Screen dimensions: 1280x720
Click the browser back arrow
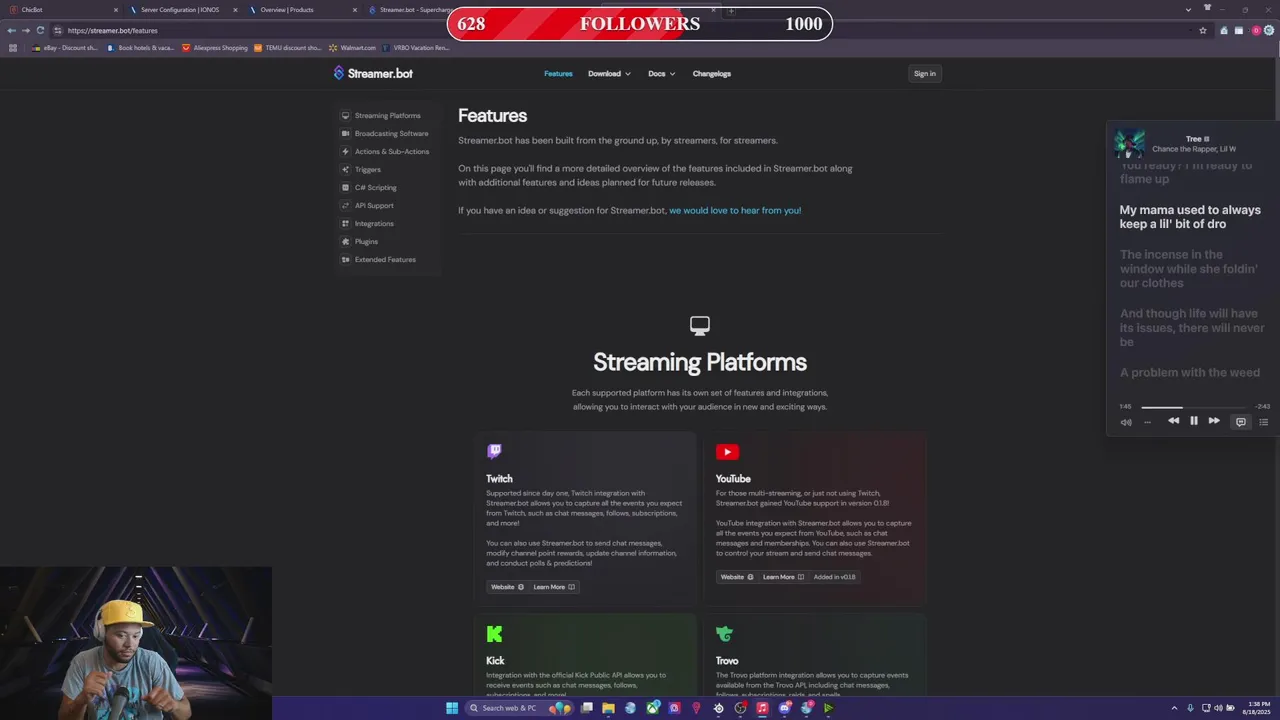[11, 30]
